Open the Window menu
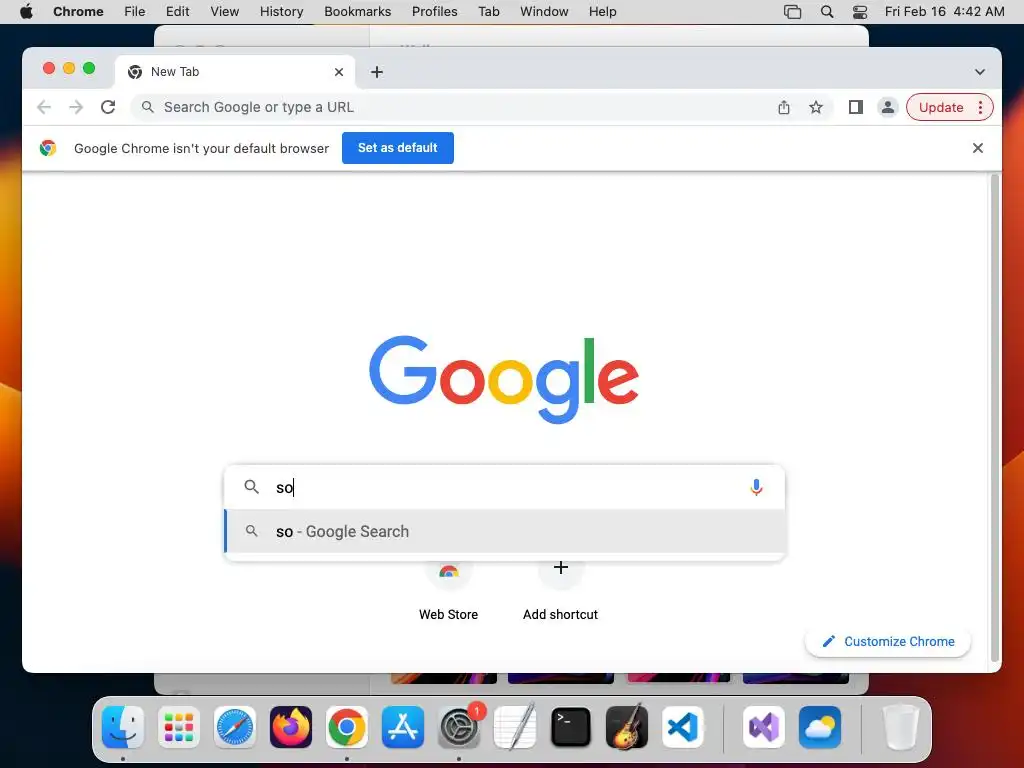Viewport: 1024px width, 768px height. point(544,12)
